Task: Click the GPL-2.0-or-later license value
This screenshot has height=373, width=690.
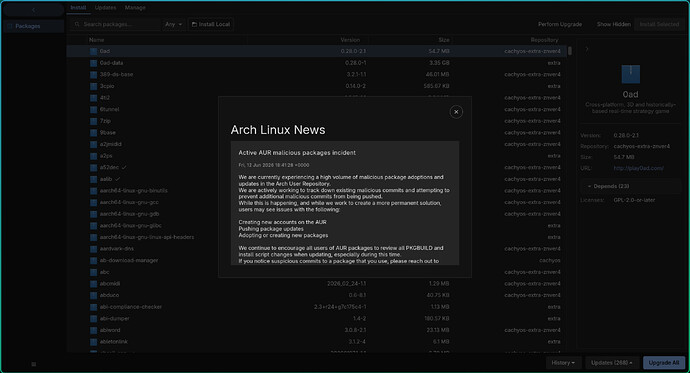Action: [634, 200]
